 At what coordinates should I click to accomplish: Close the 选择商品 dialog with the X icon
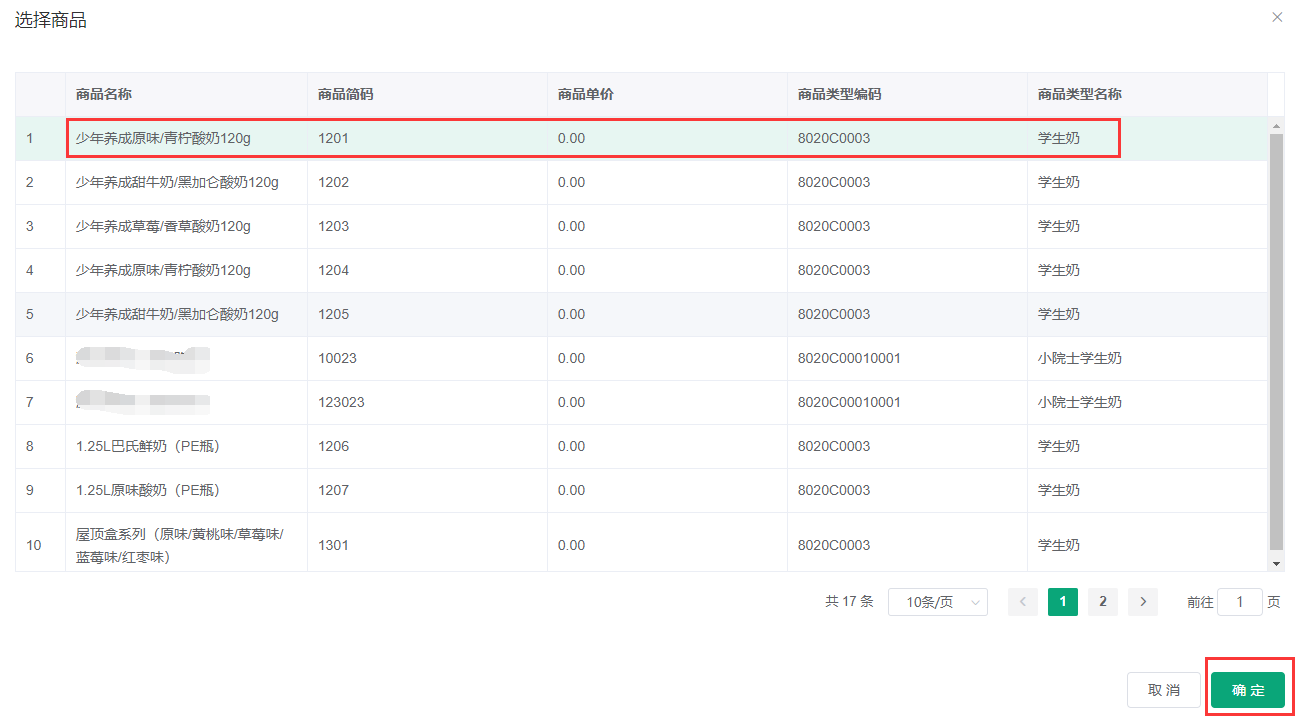pos(1277,18)
